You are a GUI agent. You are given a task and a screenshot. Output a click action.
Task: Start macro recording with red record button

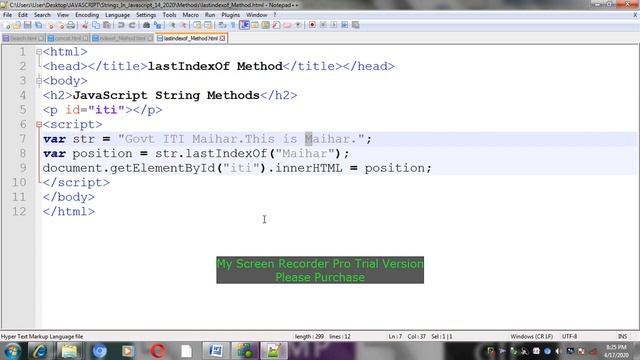tap(312, 25)
